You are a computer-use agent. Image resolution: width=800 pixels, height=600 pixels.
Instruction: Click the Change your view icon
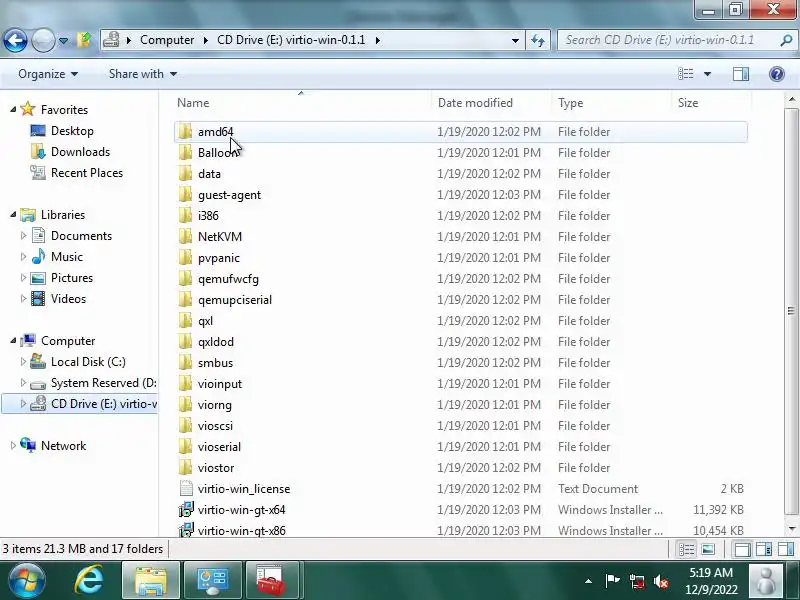click(685, 74)
